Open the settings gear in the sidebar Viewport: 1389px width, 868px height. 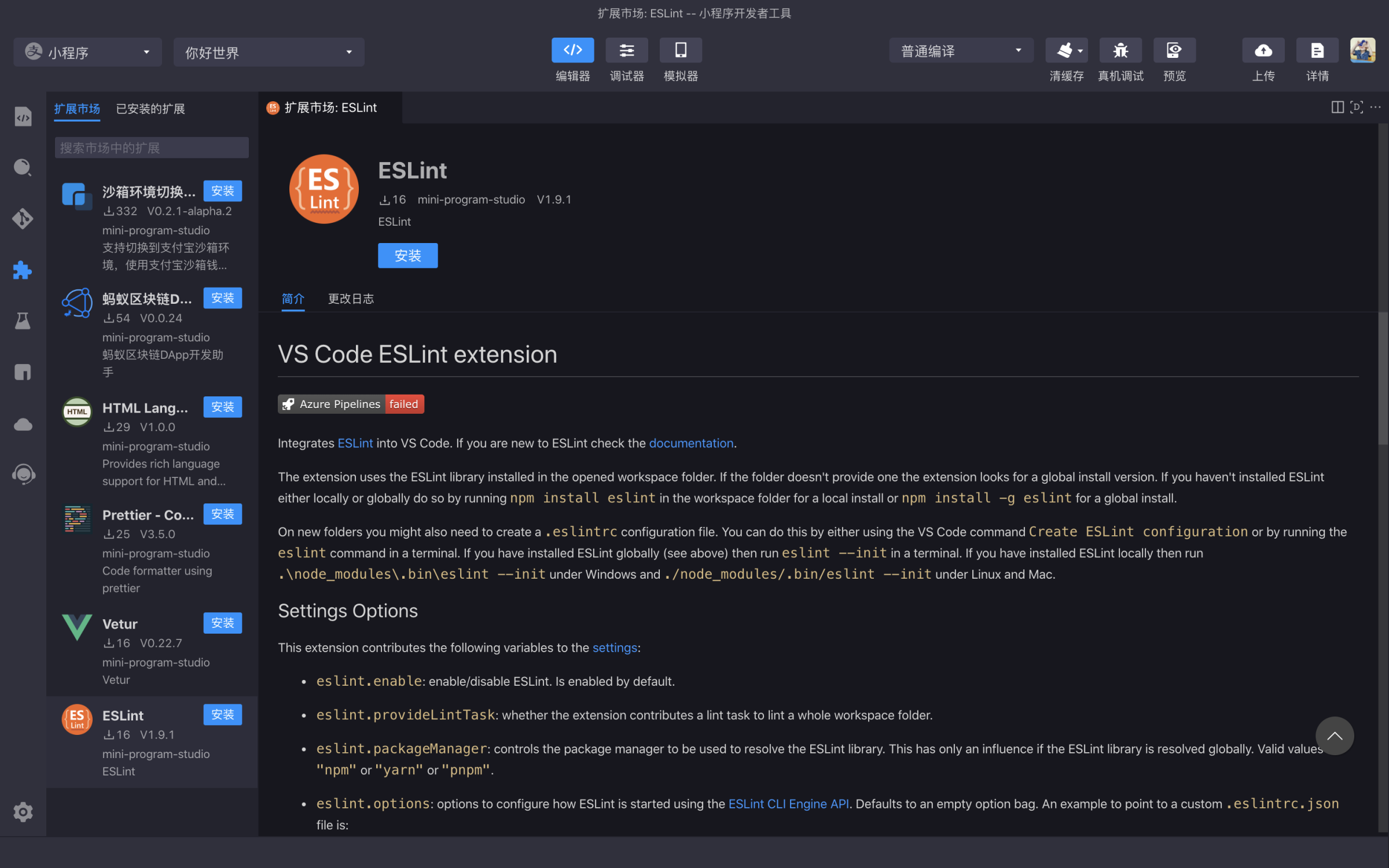click(x=23, y=811)
